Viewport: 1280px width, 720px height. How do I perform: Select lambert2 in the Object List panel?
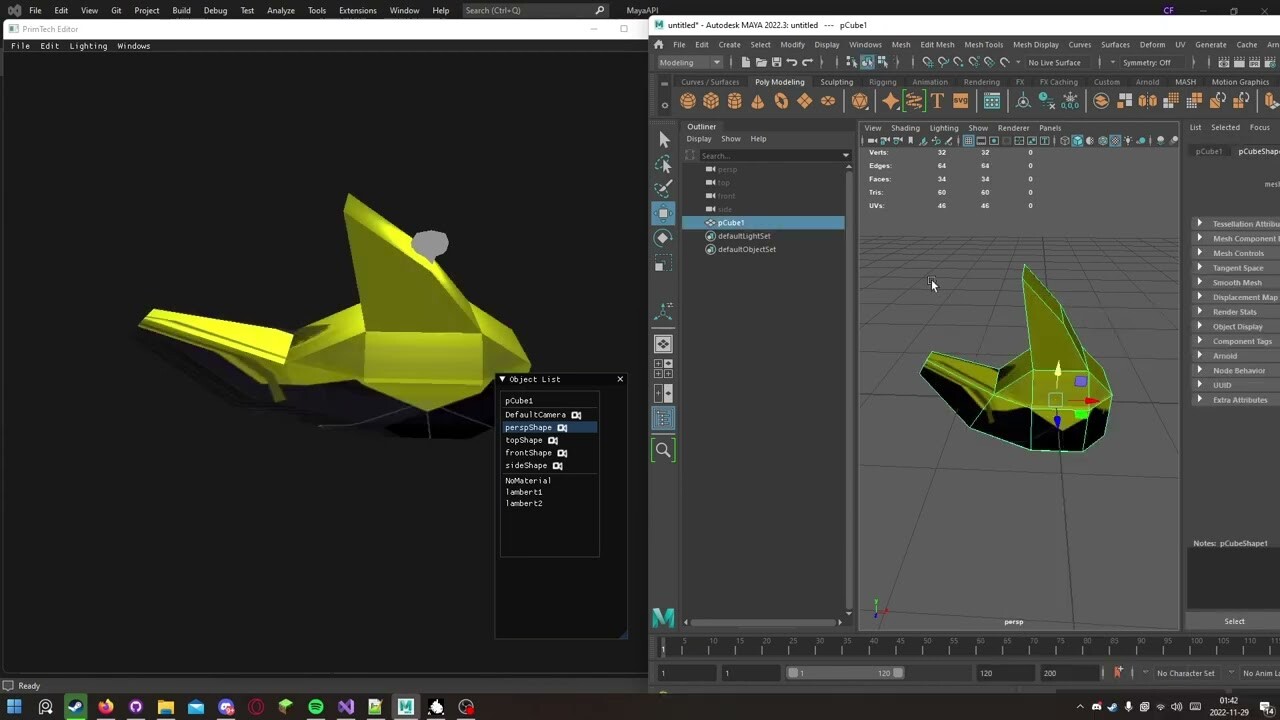click(x=524, y=503)
